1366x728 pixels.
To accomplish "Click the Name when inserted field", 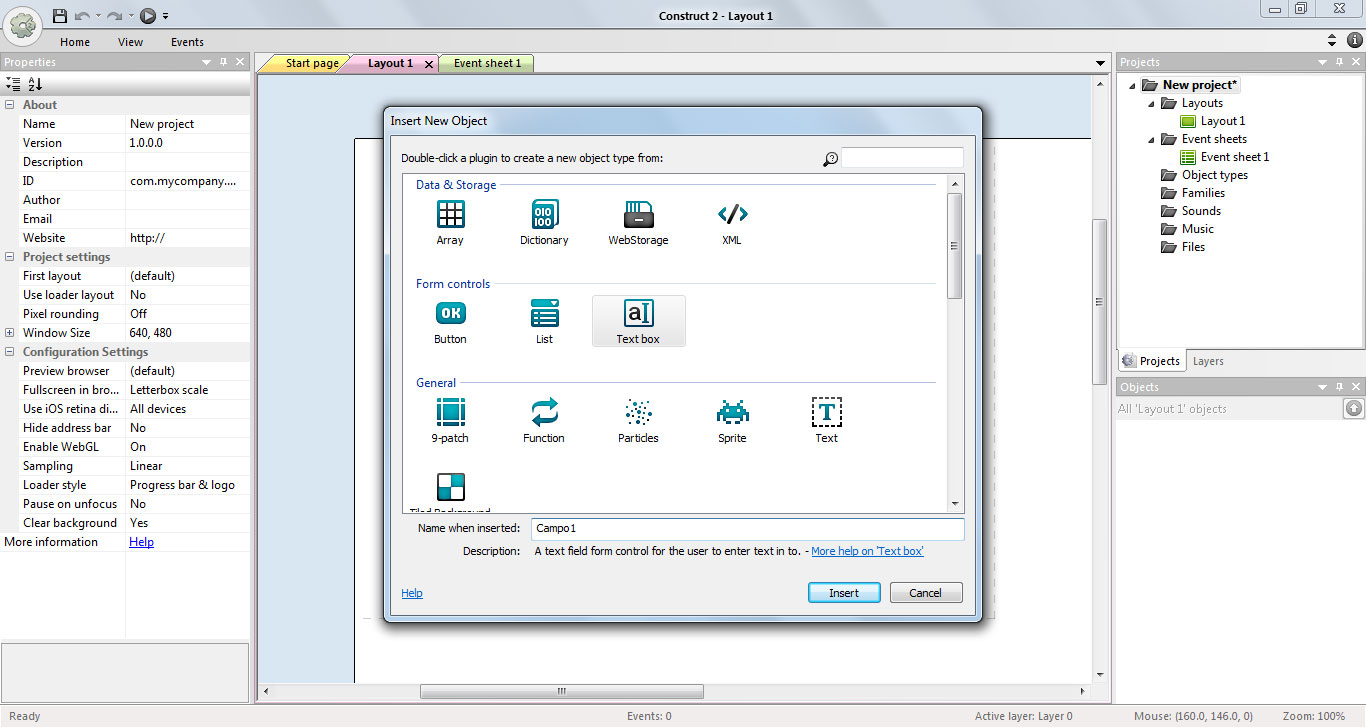I will [748, 528].
